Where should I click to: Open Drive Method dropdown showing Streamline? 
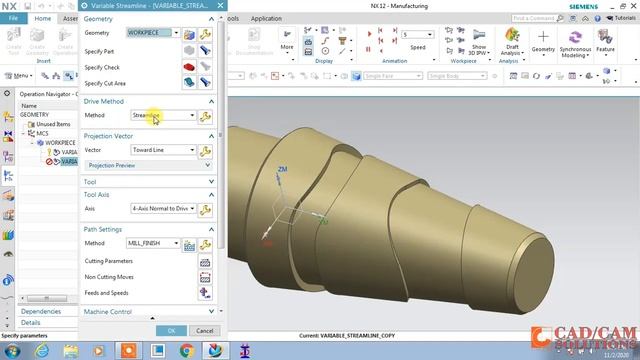tap(192, 115)
